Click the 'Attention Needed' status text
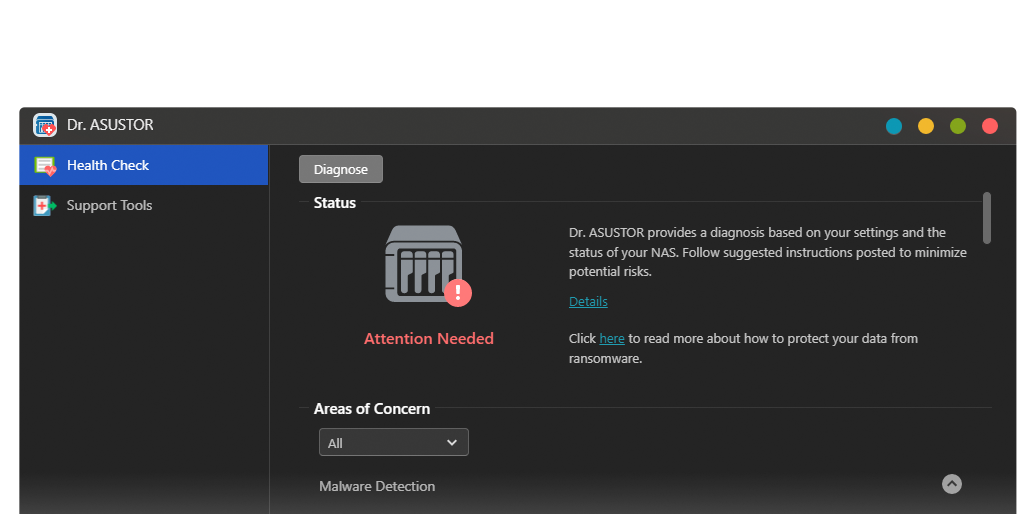Screen dimensions: 1032x514 coord(428,339)
